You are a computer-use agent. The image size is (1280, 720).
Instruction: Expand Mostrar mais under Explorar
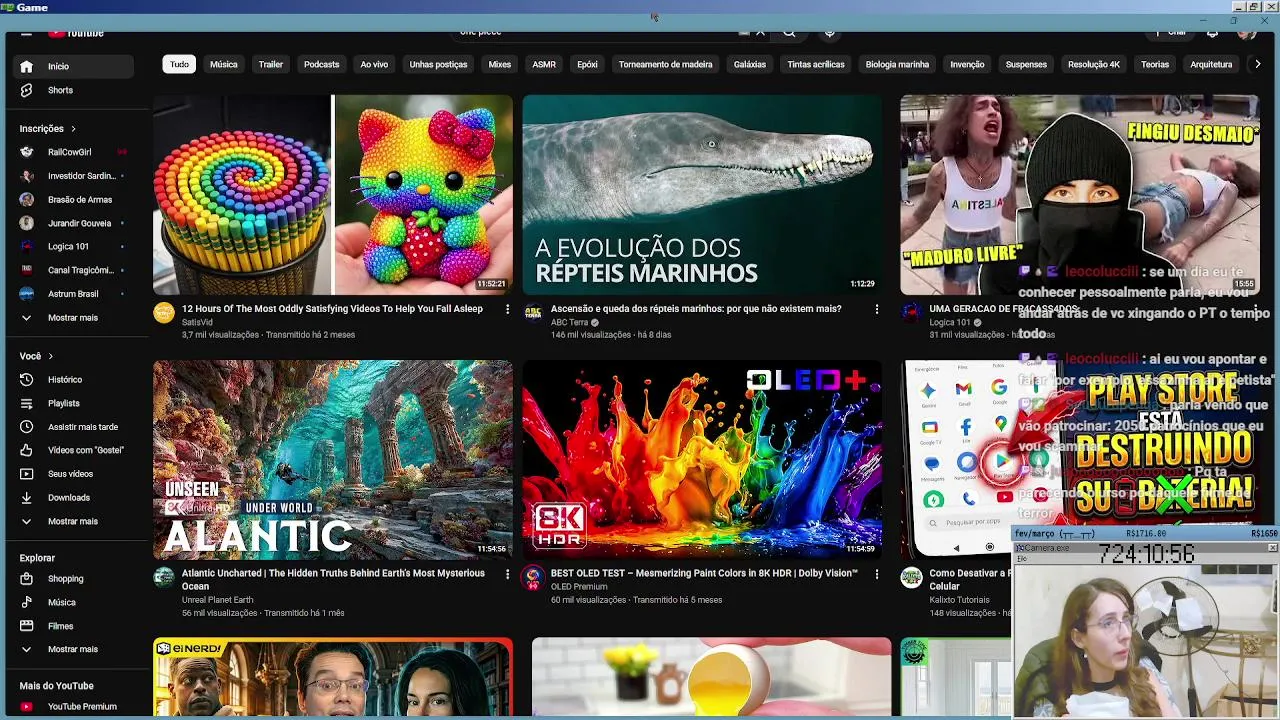(72, 649)
